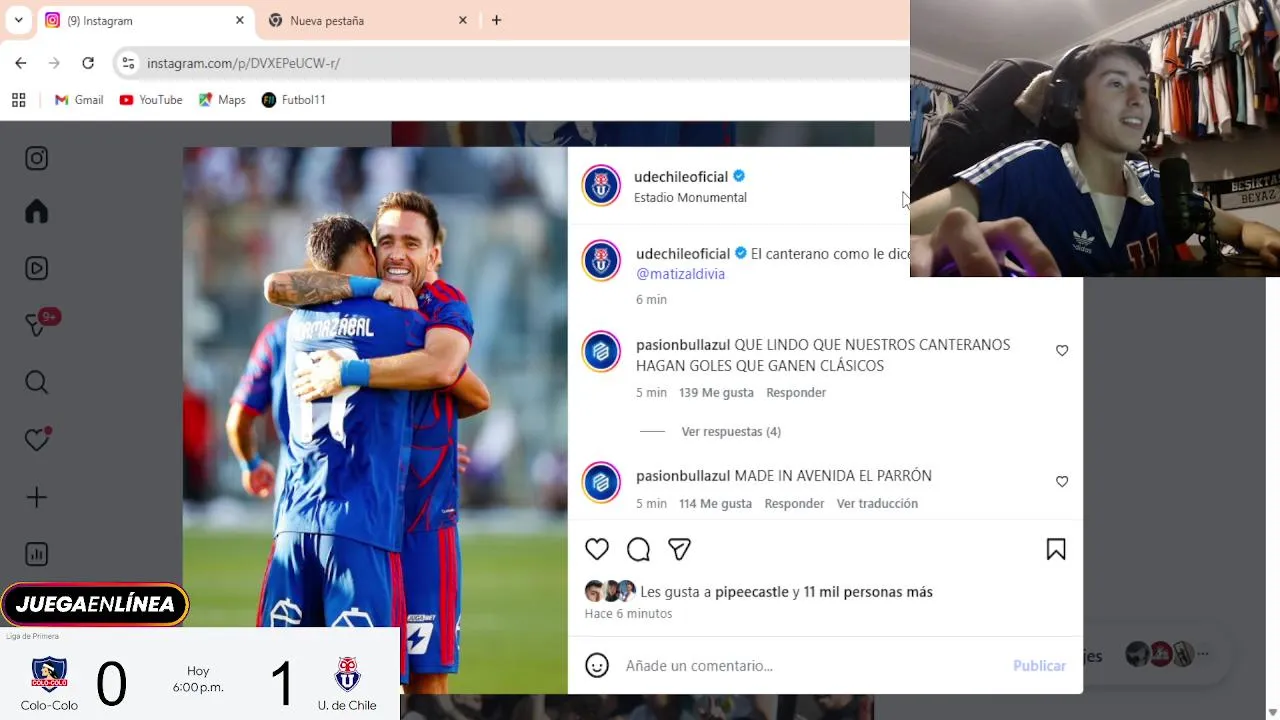1280x720 pixels.
Task: Open Reels from the sidebar icon
Action: tap(36, 268)
